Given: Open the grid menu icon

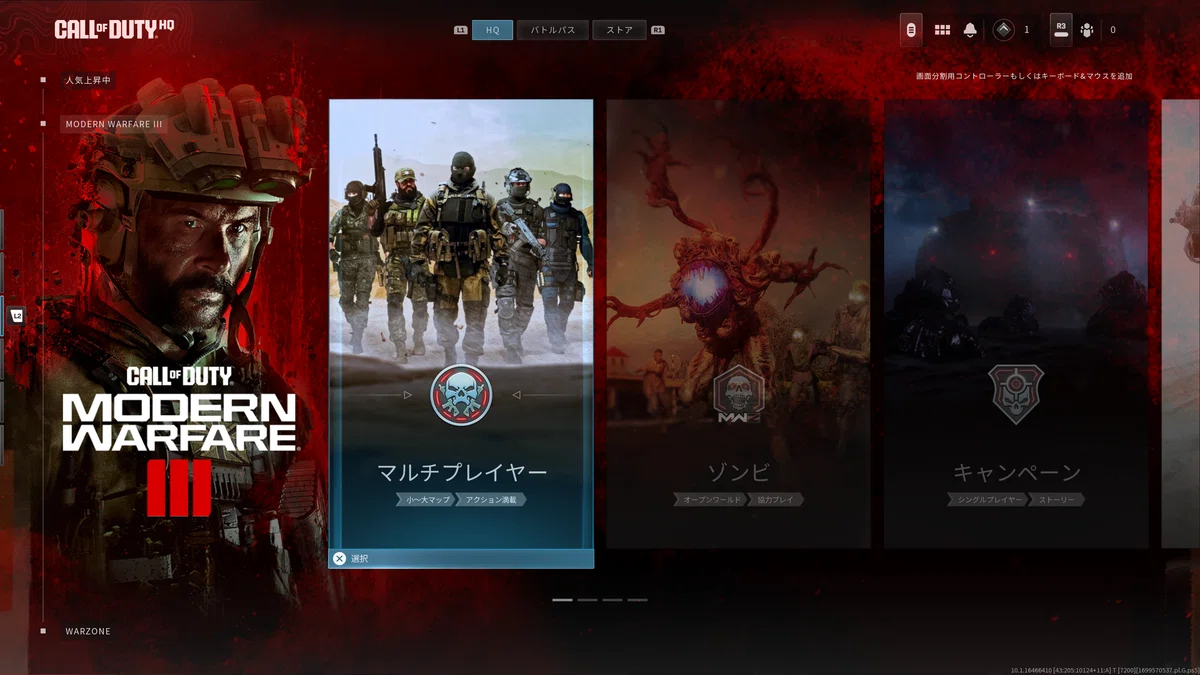Looking at the screenshot, I should [x=942, y=30].
